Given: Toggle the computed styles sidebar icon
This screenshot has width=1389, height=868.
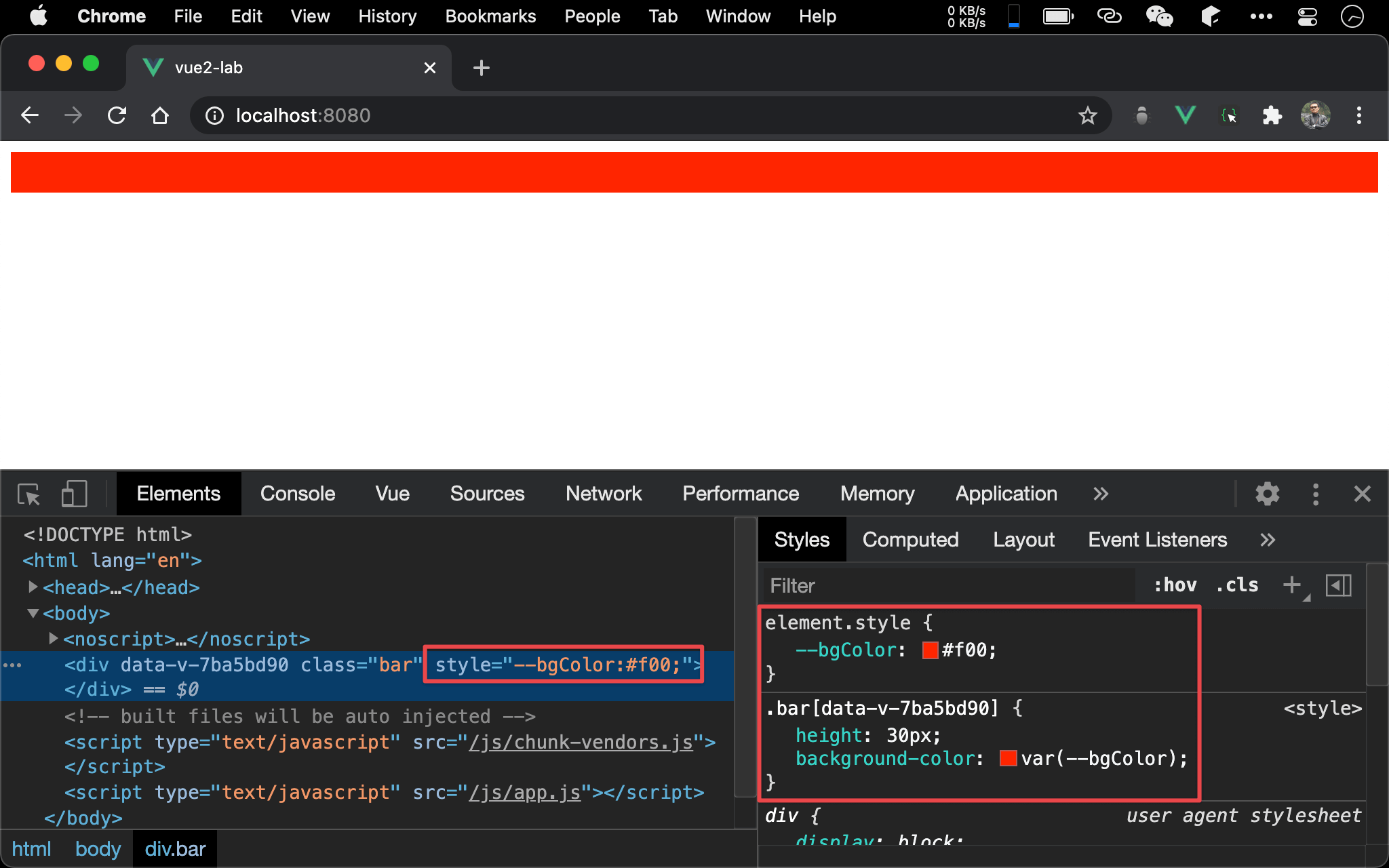Looking at the screenshot, I should [1339, 585].
